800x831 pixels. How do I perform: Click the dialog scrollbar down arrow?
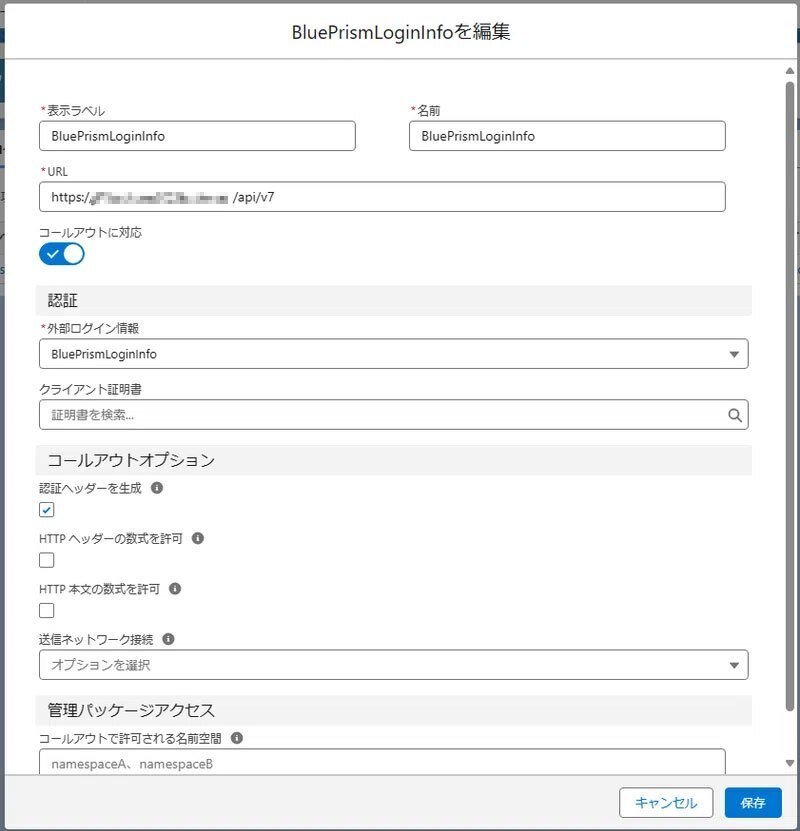click(x=789, y=764)
